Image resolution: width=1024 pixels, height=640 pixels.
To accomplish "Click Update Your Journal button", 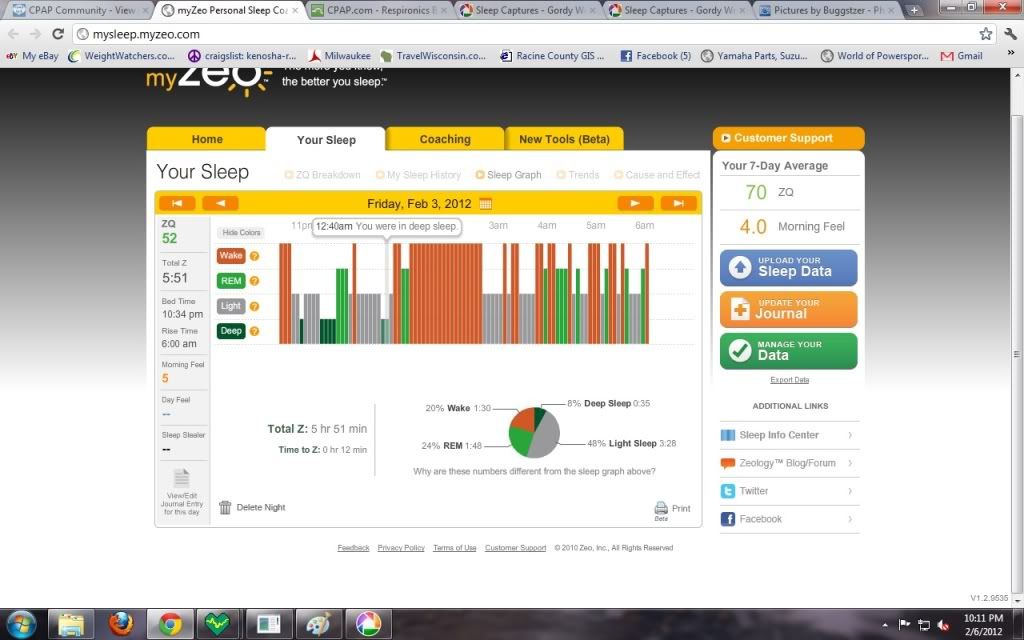I will coord(789,309).
